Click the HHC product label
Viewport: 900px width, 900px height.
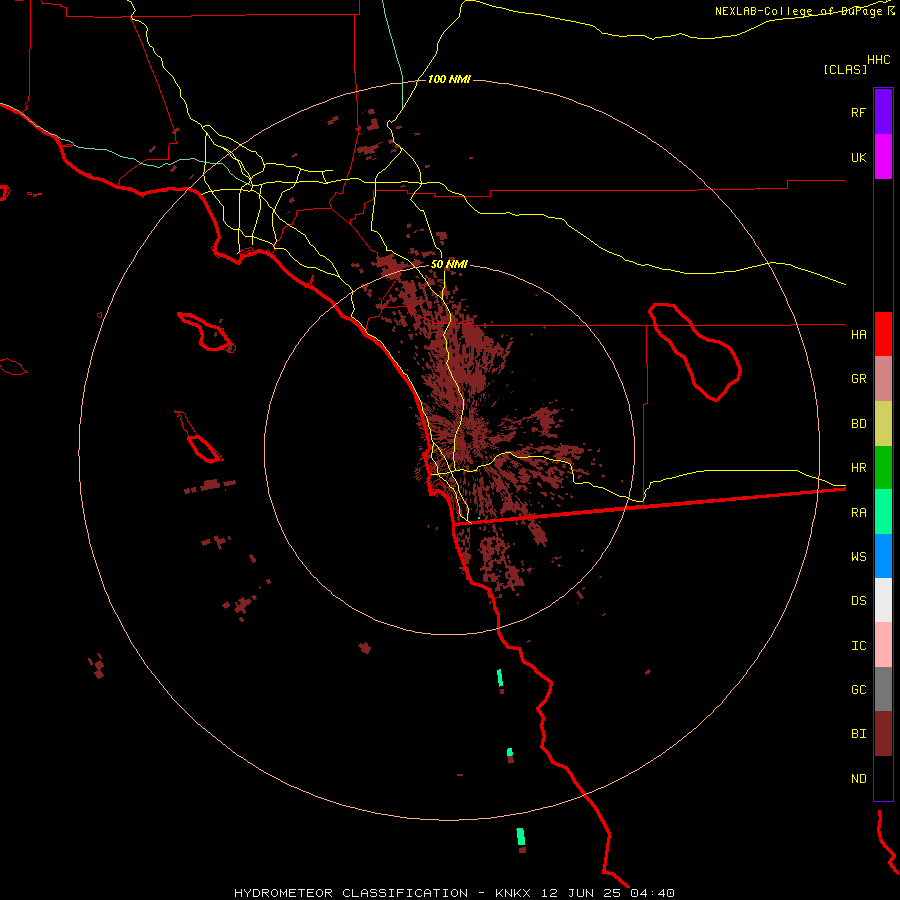click(879, 60)
